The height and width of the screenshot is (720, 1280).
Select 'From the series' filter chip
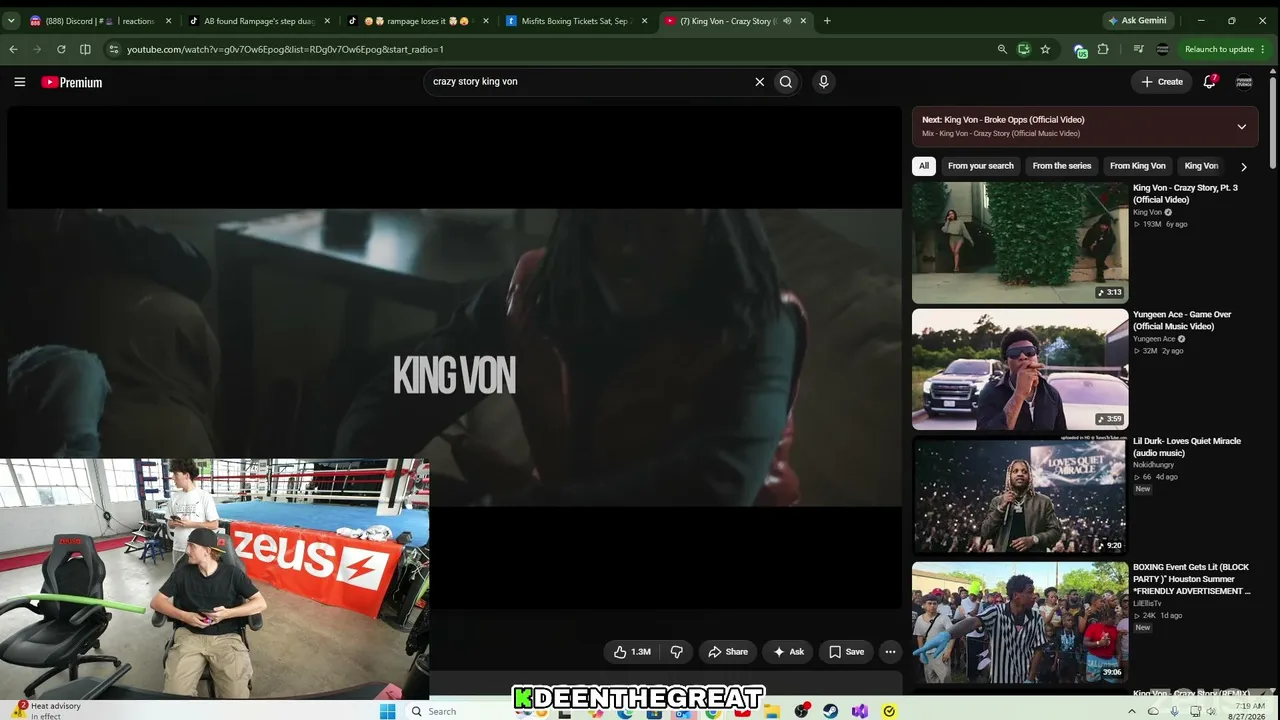(1062, 166)
